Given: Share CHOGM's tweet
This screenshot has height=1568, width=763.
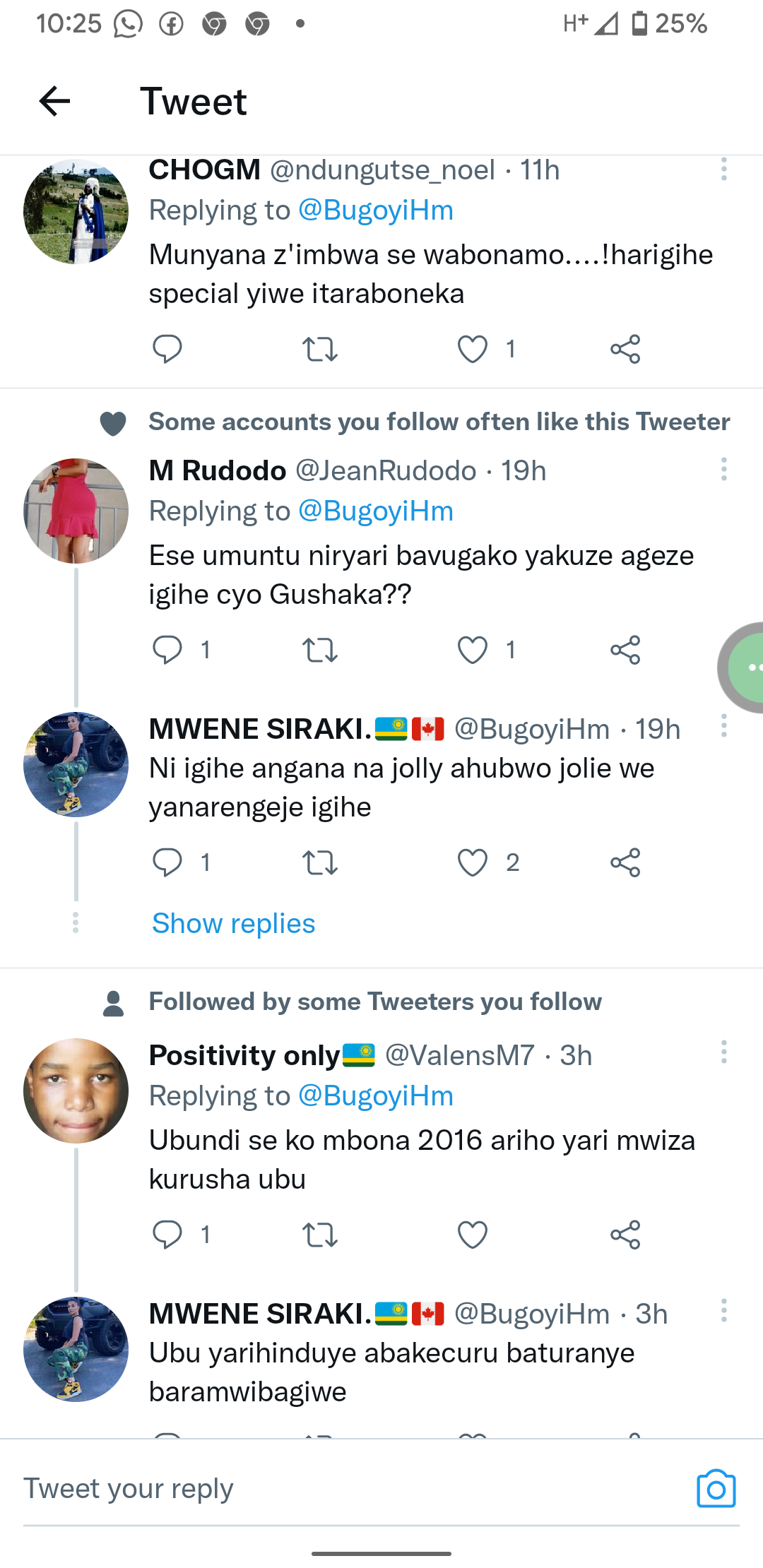Looking at the screenshot, I should [625, 349].
